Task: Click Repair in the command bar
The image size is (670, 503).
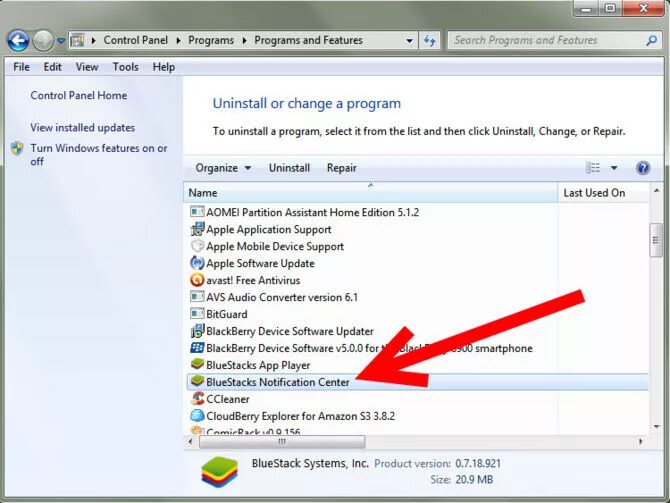Action: pyautogui.click(x=341, y=168)
